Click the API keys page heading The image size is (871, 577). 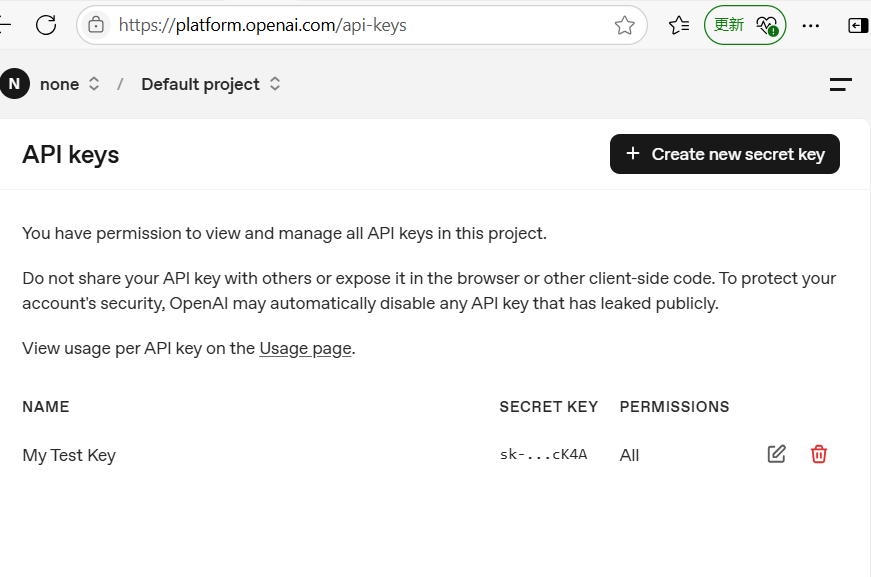[x=71, y=155]
